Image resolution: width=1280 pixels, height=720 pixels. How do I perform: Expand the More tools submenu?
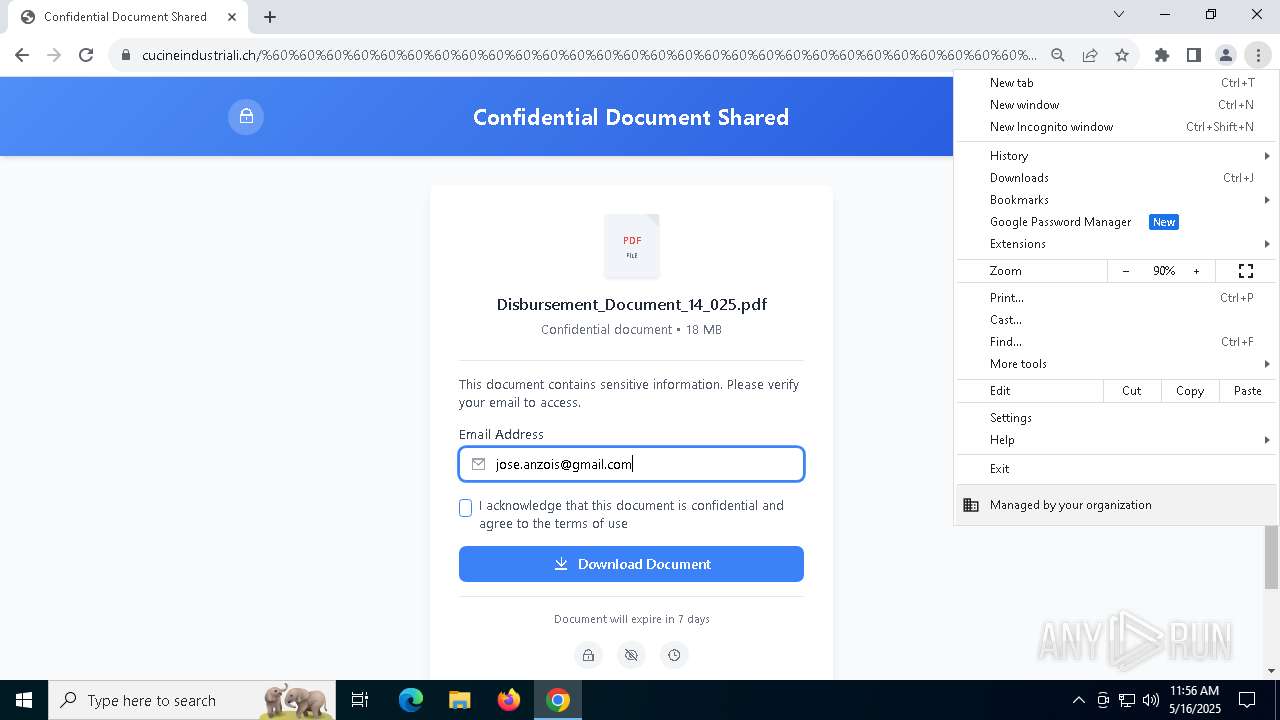[x=1116, y=364]
